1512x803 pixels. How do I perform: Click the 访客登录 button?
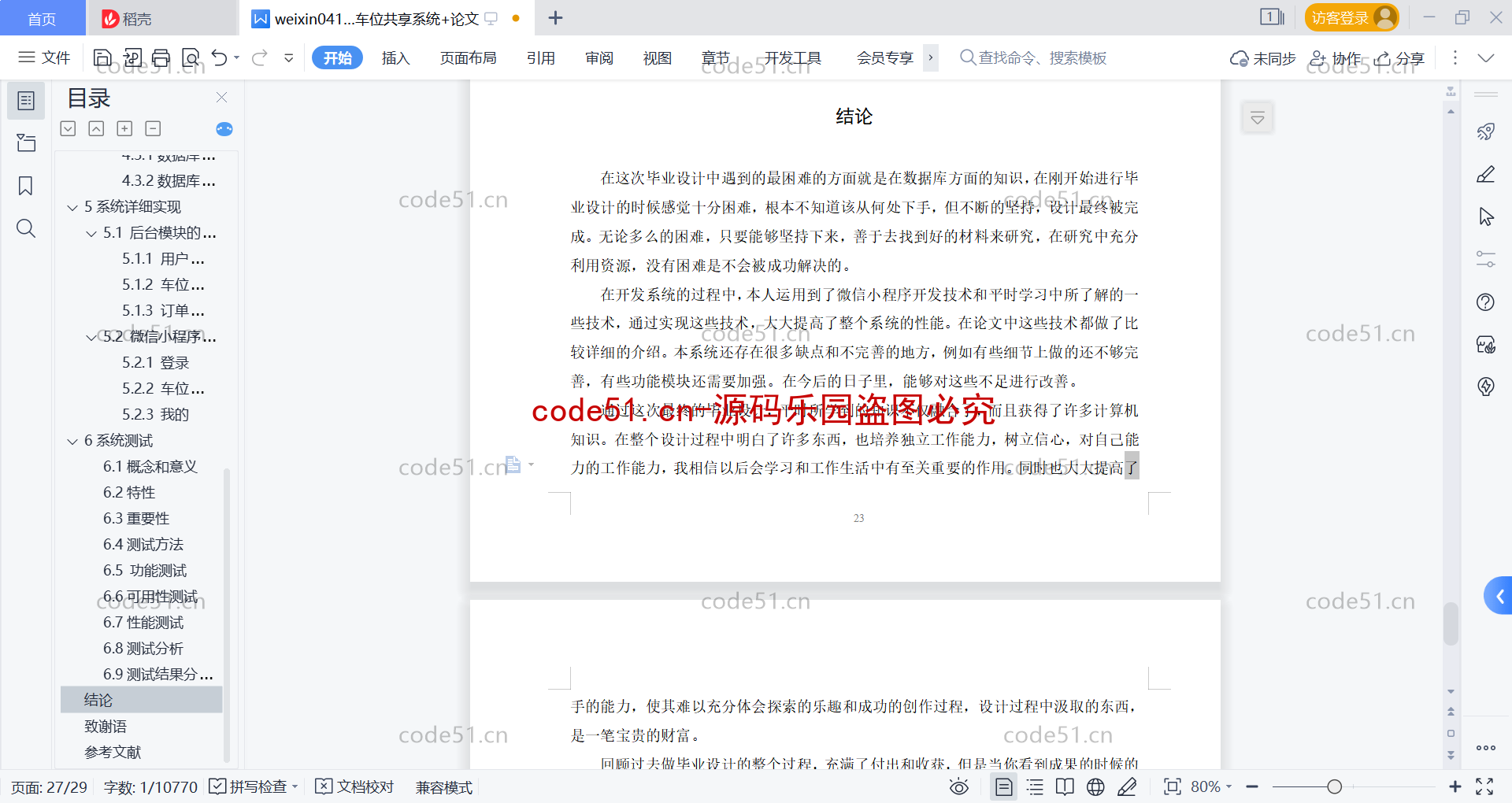tap(1351, 17)
